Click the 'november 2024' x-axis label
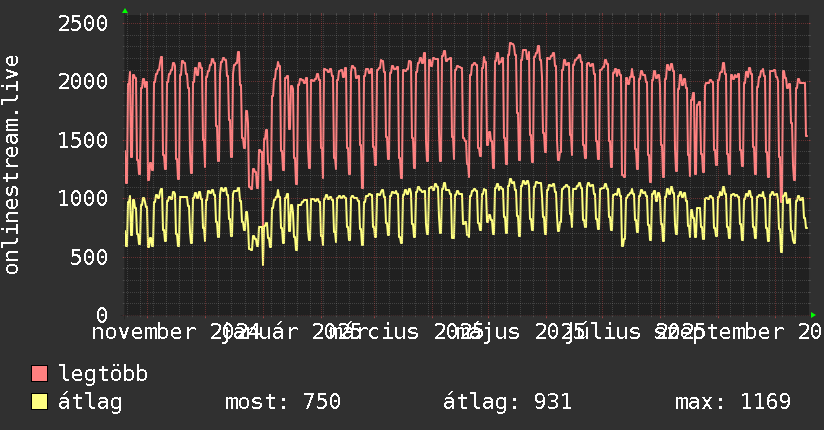 click(176, 332)
